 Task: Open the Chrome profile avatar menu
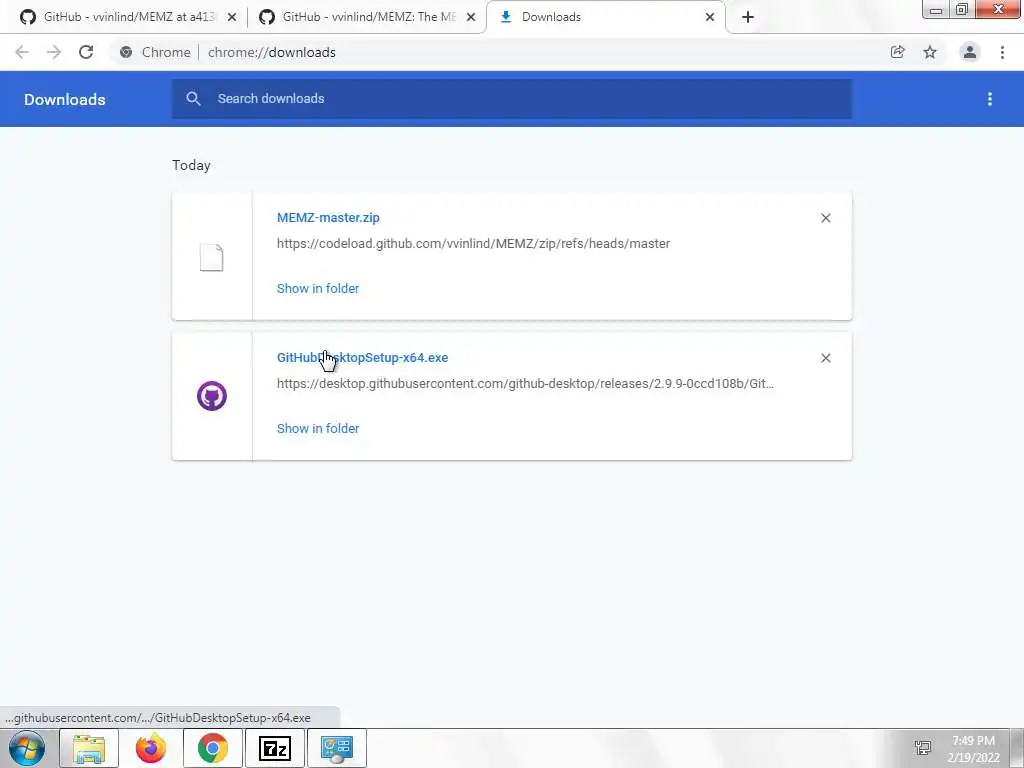click(x=970, y=52)
